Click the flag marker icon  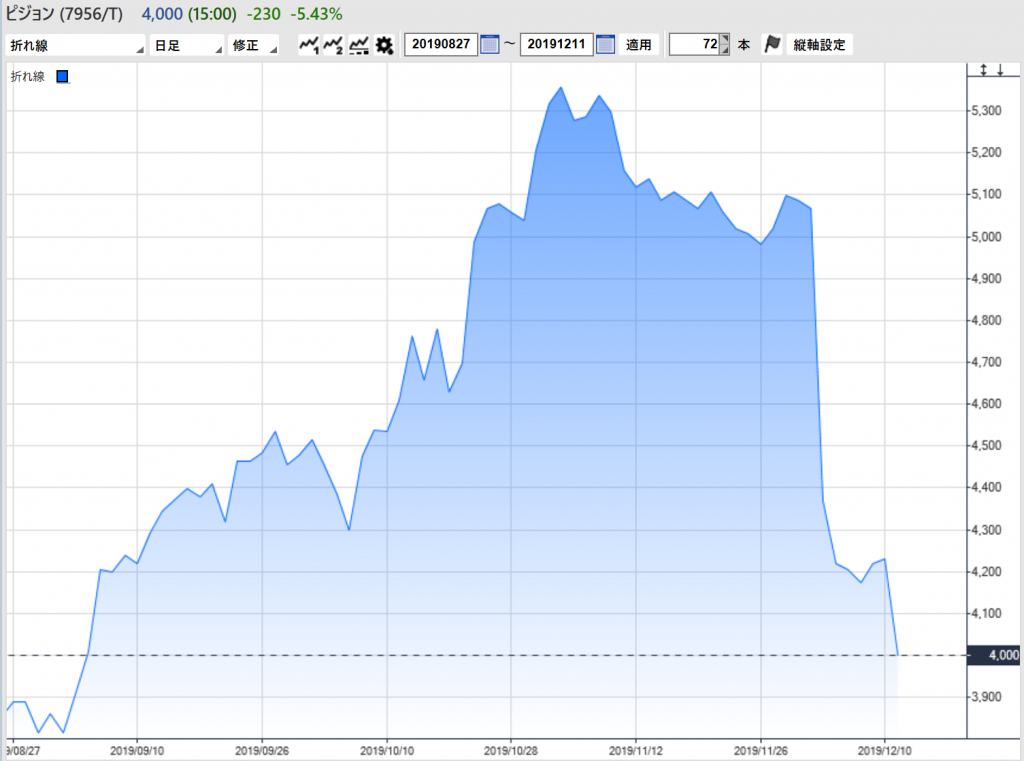tap(771, 45)
